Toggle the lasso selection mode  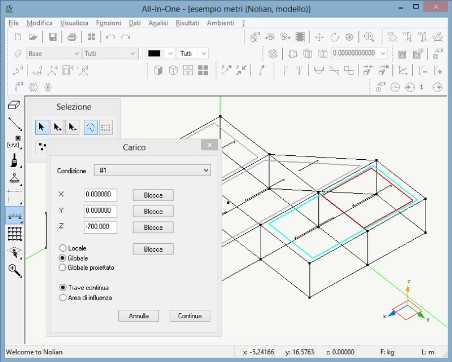pos(91,127)
